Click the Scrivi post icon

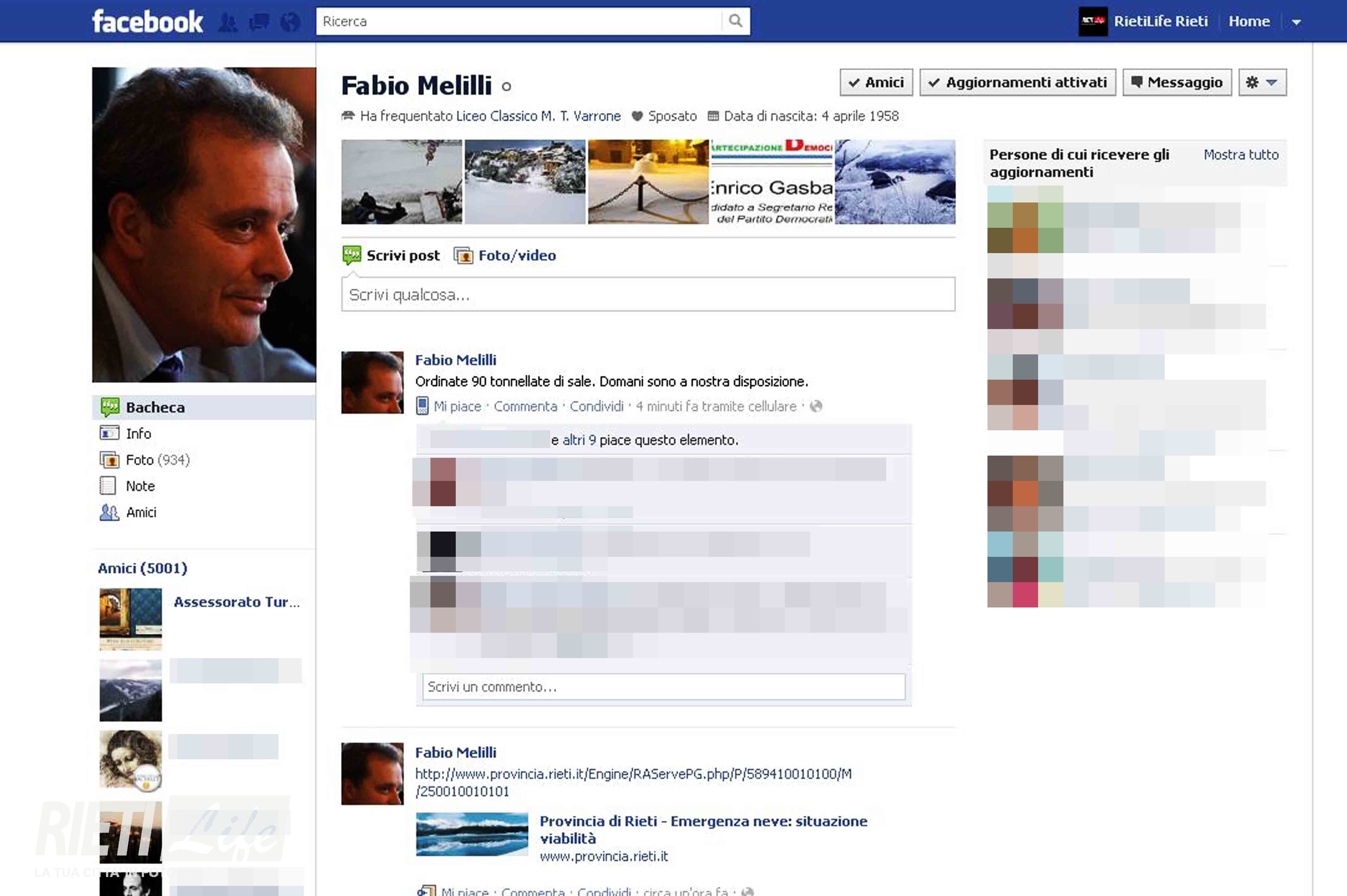351,255
